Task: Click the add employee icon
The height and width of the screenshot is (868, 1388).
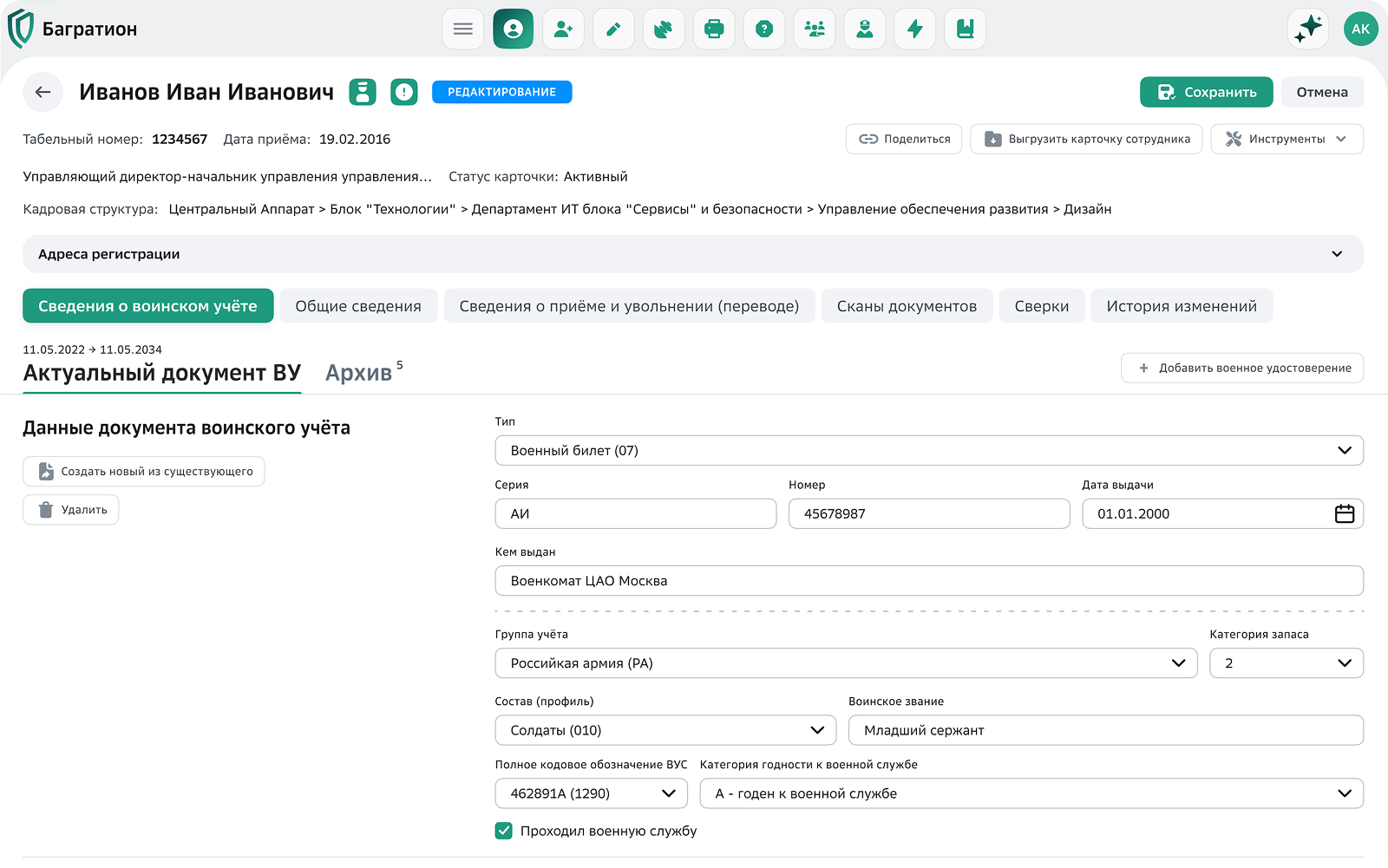Action: point(564,29)
